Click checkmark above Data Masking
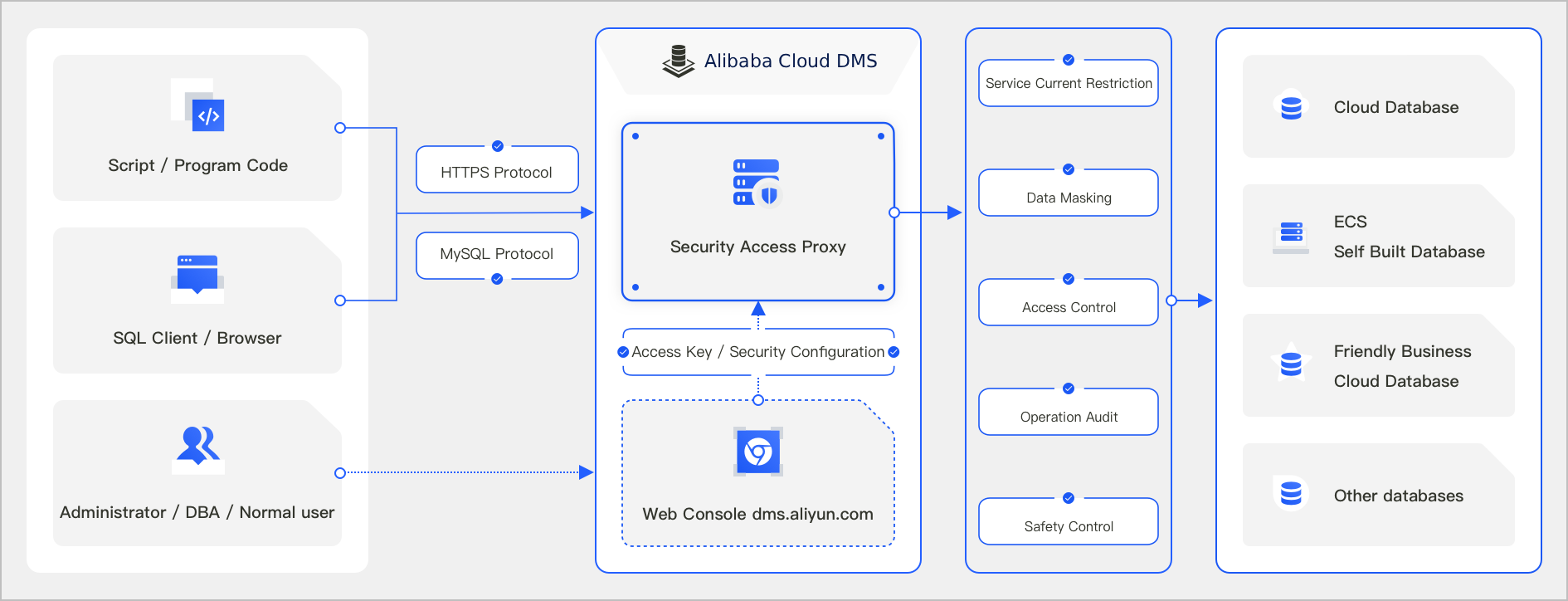This screenshot has width=1568, height=601. (x=1069, y=169)
